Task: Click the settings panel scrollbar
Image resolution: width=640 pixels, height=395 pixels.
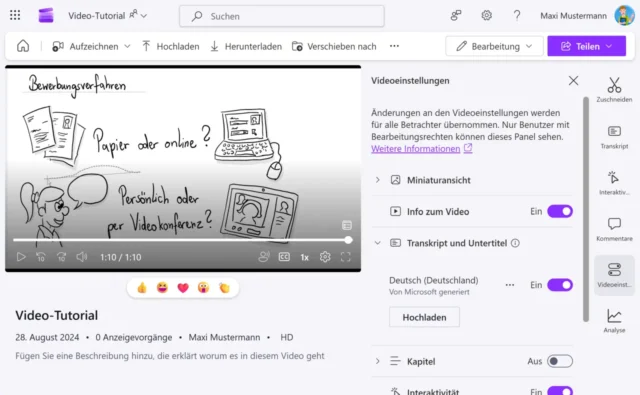Action: click(x=586, y=209)
